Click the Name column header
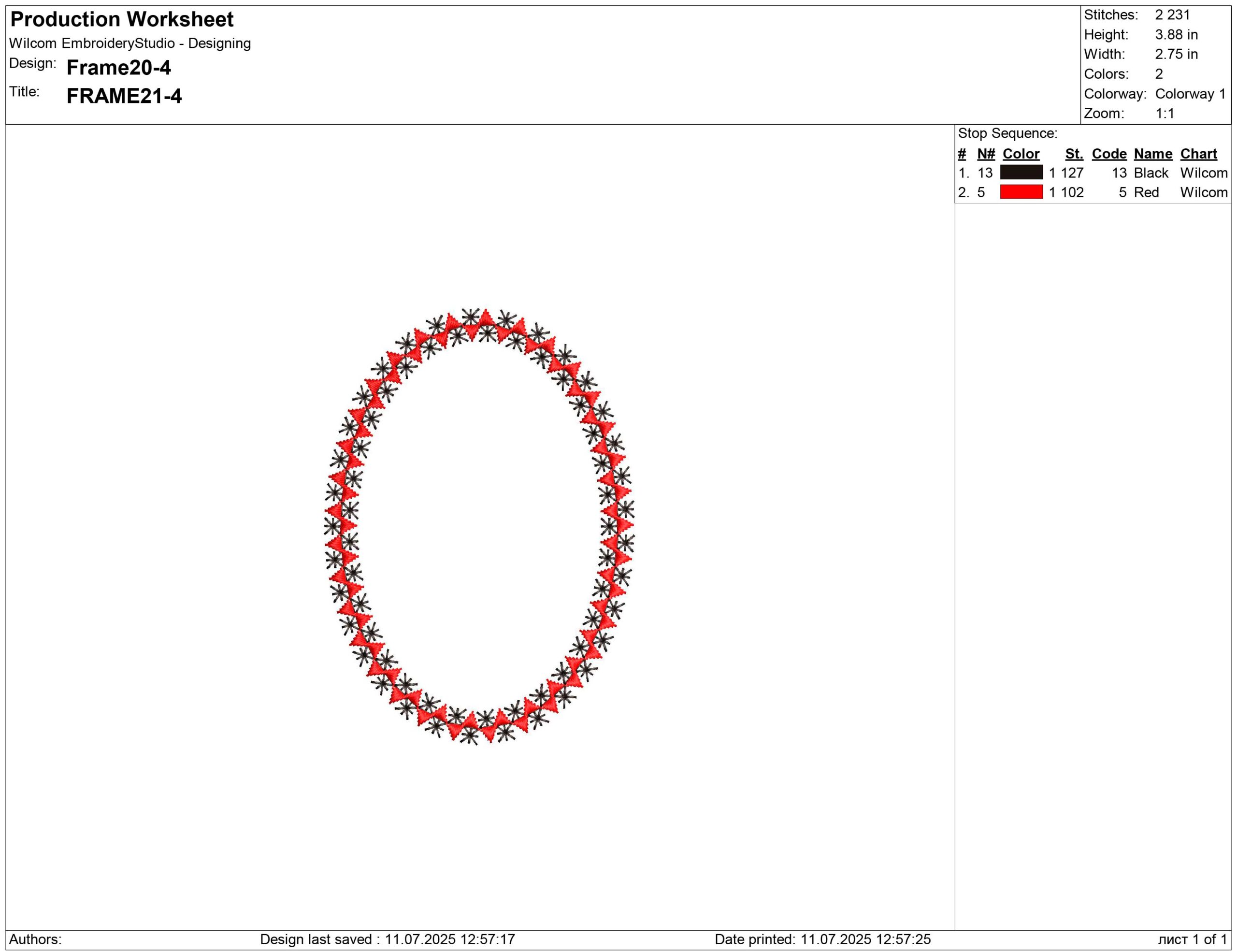The width and height of the screenshot is (1237, 952). [1152, 154]
